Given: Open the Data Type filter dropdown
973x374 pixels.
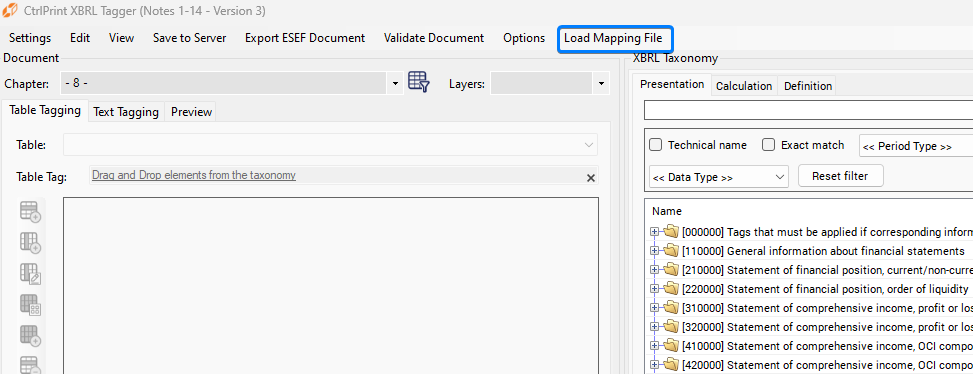Looking at the screenshot, I should 719,177.
